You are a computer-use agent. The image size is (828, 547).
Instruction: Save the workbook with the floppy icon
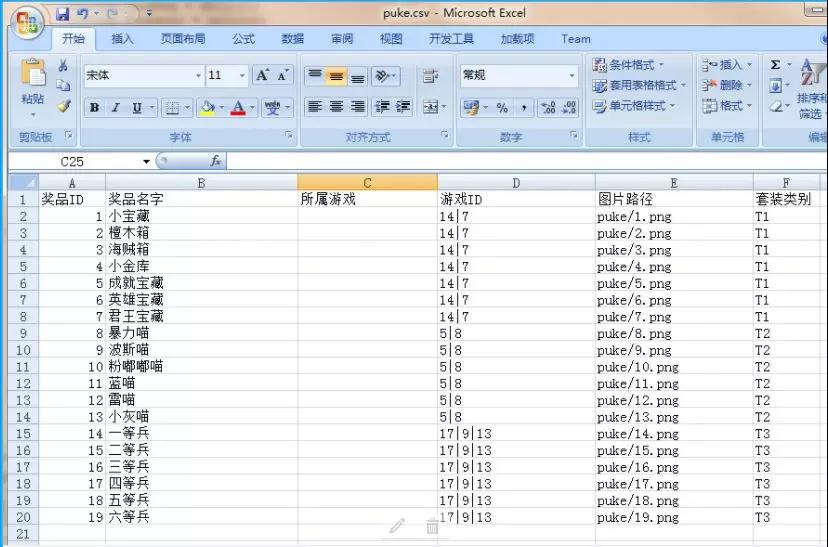click(x=62, y=14)
